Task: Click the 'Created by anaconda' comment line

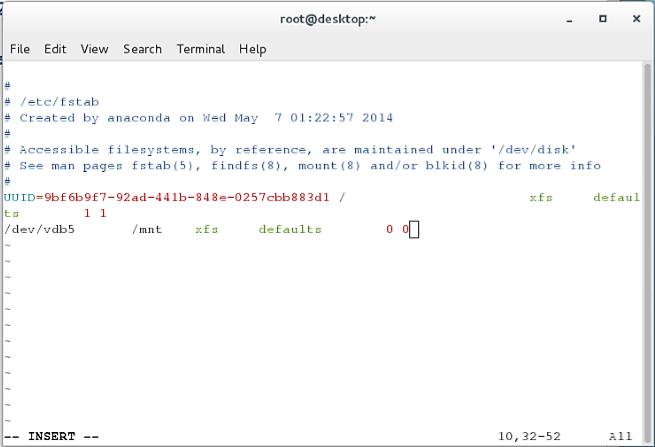Action: (x=198, y=118)
